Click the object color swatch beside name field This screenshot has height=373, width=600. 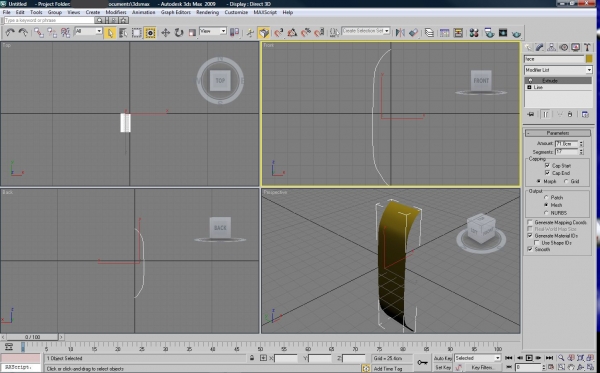(589, 59)
